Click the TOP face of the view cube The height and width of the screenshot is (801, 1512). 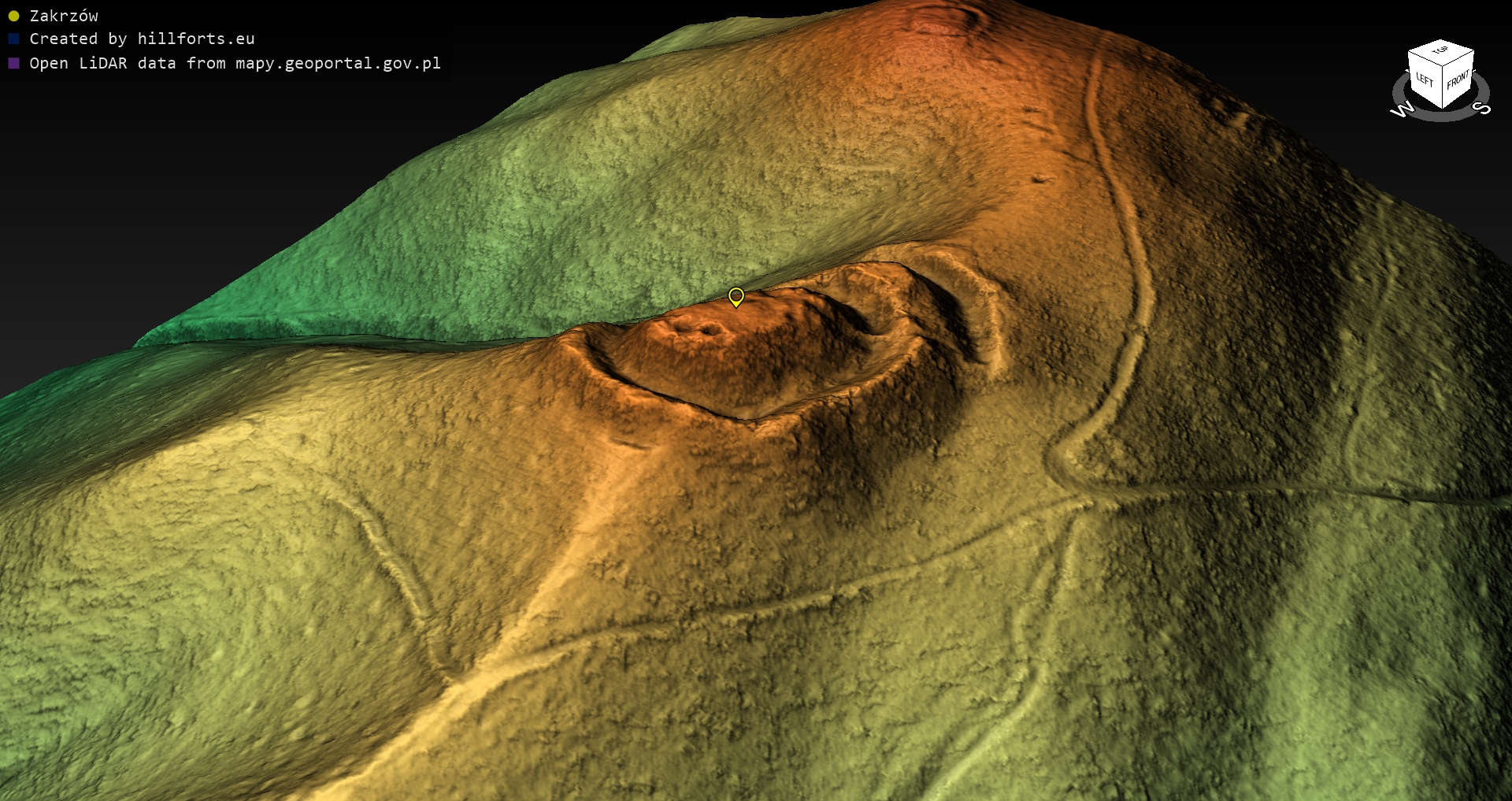1440,51
